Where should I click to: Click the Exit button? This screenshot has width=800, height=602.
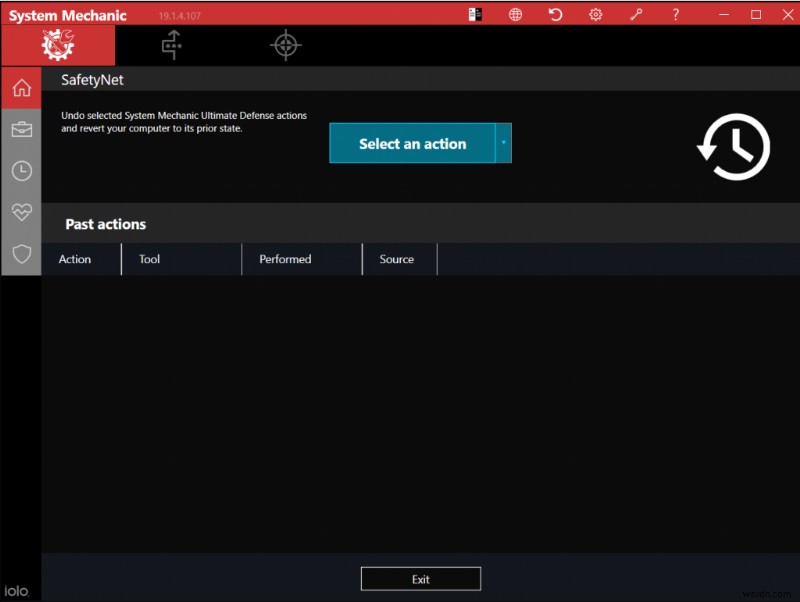pos(420,579)
